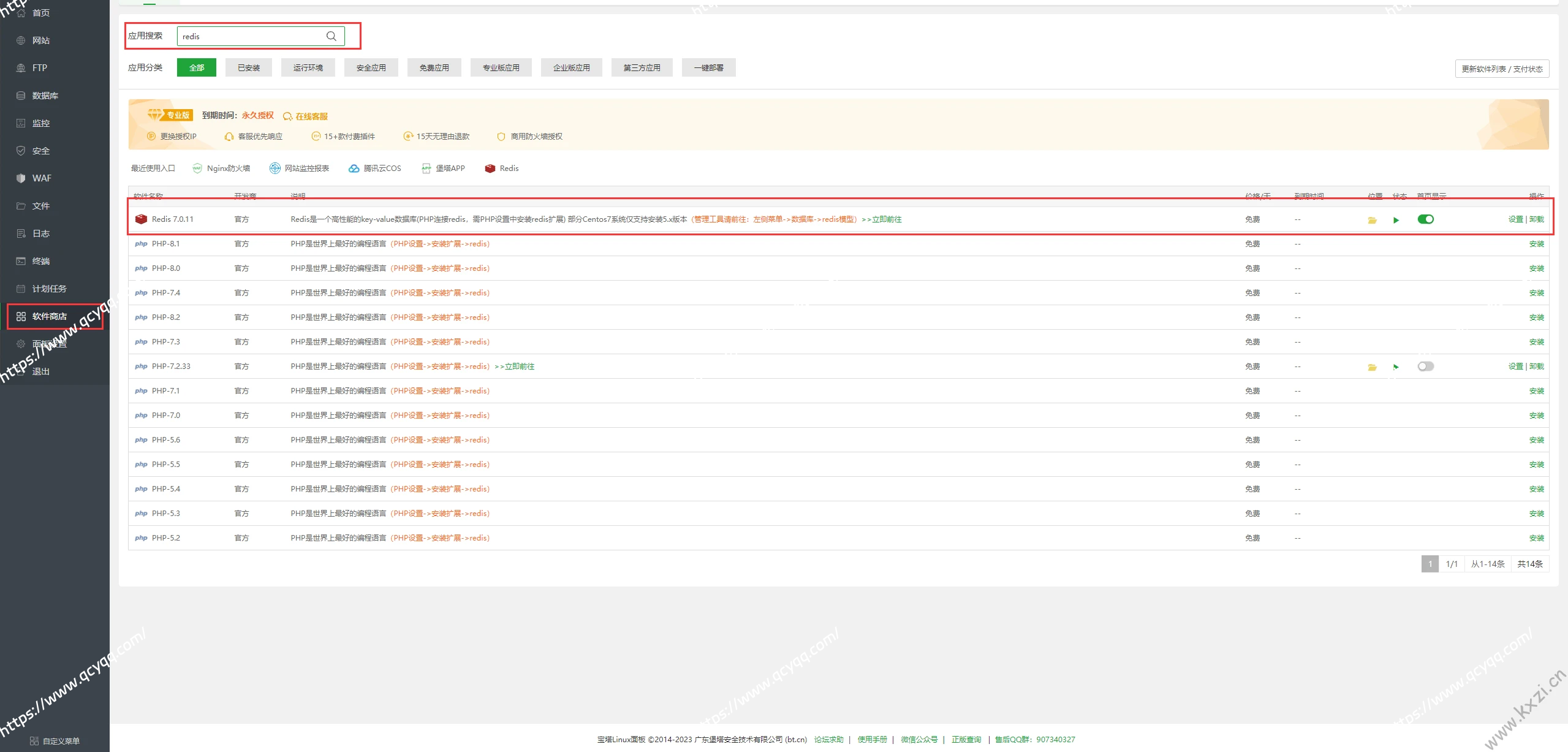Image resolution: width=1568 pixels, height=752 pixels.
Task: Click 更新软件列表 / 支付状态 button
Action: 1501,69
